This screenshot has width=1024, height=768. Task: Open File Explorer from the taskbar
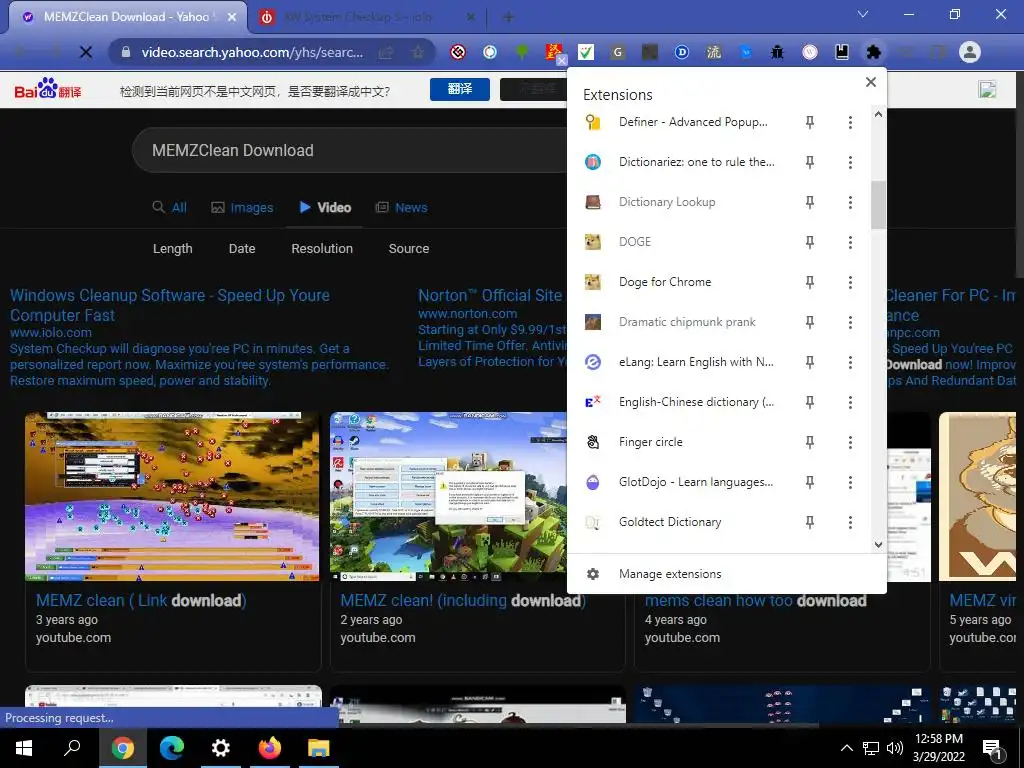pyautogui.click(x=319, y=748)
